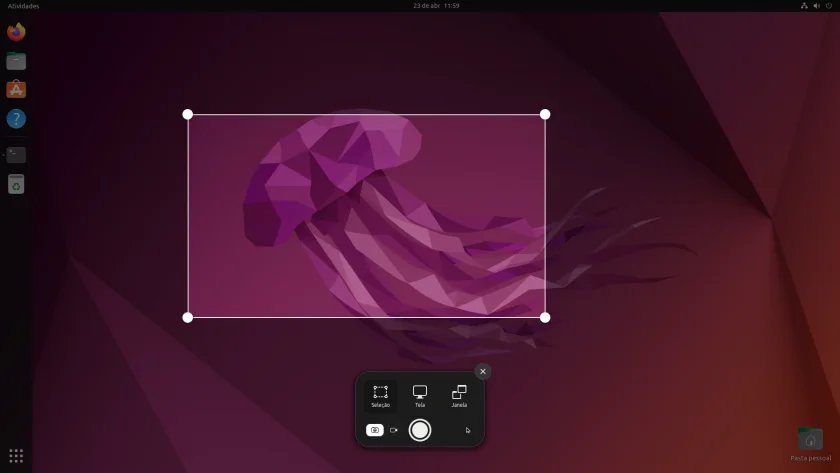Open the Files manager in the dock
The height and width of the screenshot is (473, 840).
click(x=16, y=61)
